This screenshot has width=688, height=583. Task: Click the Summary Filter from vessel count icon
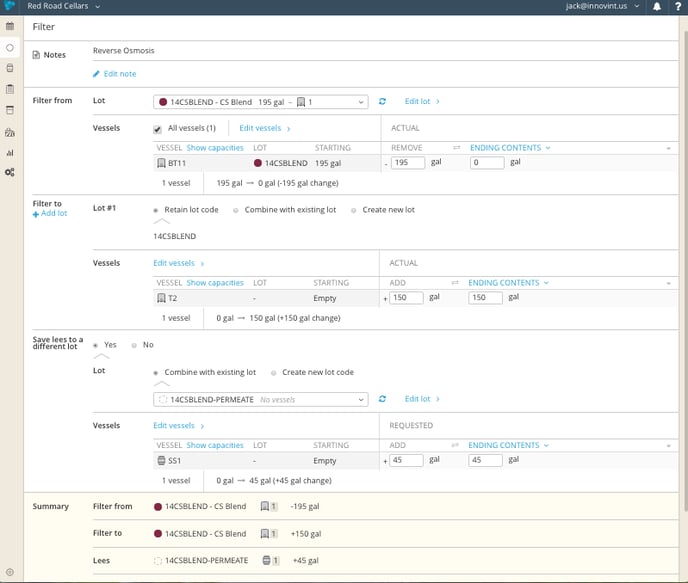click(269, 507)
